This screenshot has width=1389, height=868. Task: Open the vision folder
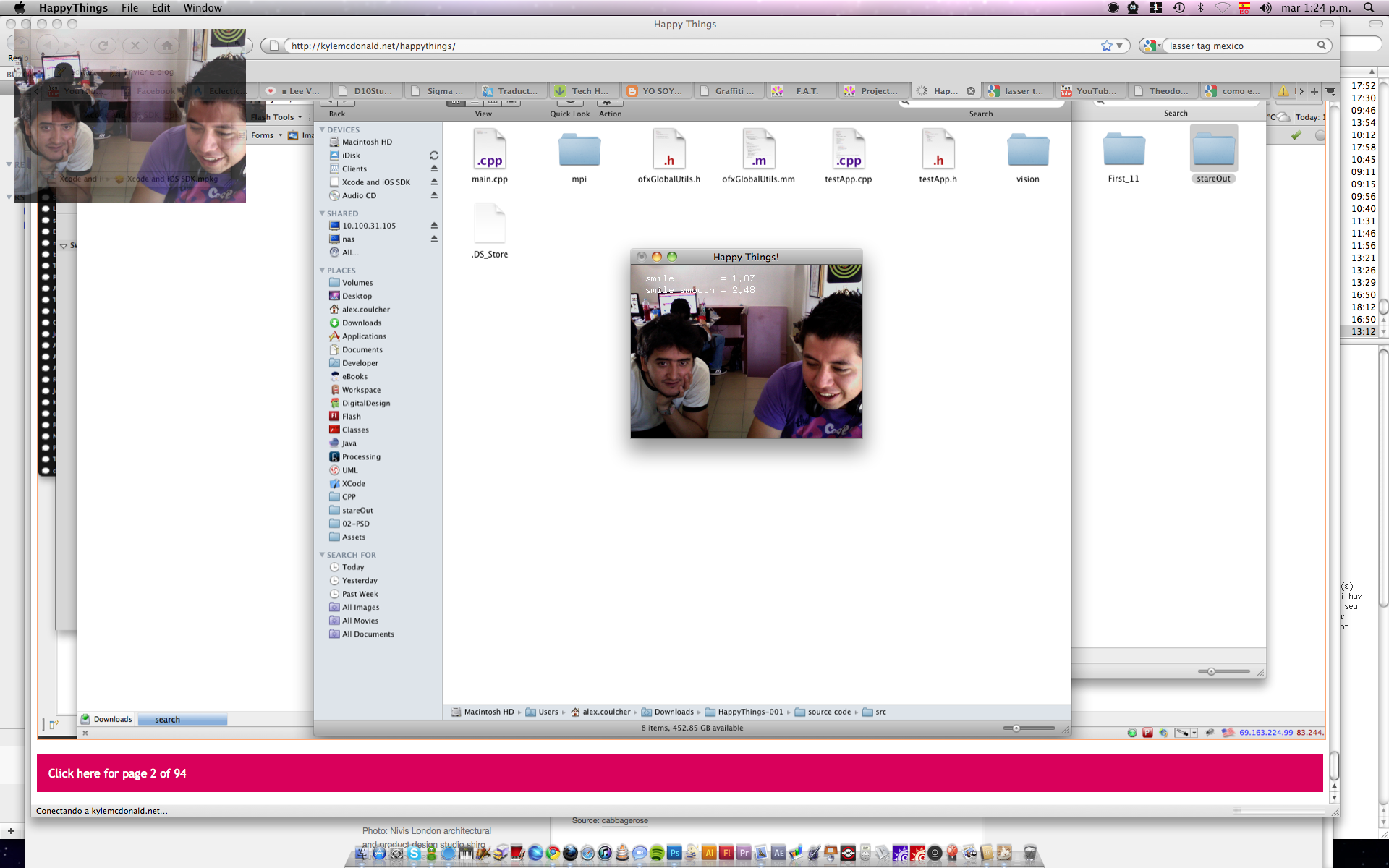(1027, 149)
